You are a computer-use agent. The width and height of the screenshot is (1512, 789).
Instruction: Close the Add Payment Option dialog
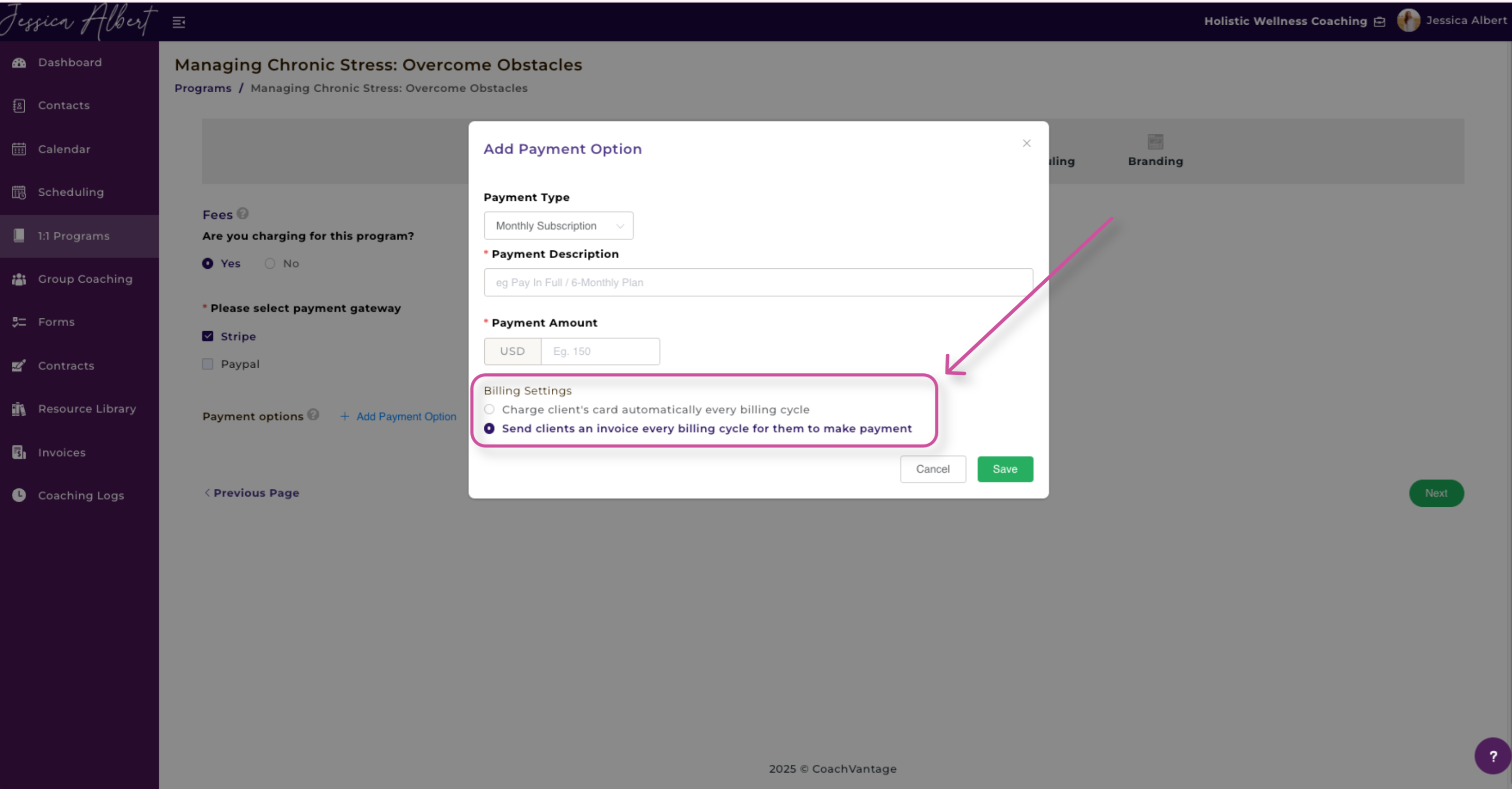(x=1027, y=143)
